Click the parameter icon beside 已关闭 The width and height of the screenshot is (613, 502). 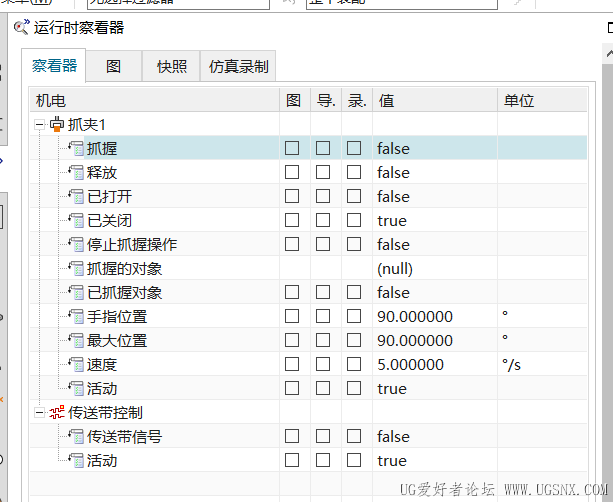point(76,221)
